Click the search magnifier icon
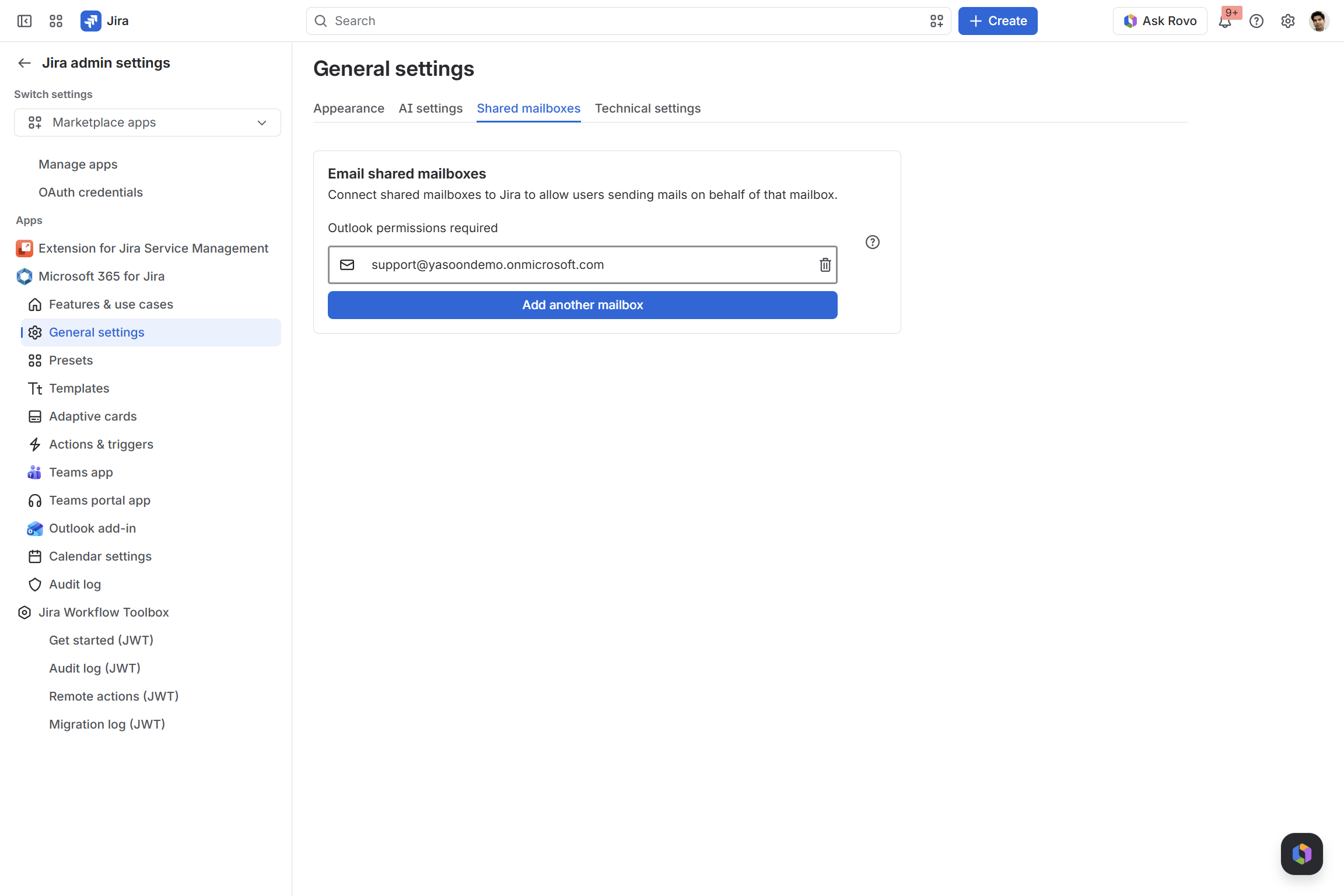The width and height of the screenshot is (1344, 896). tap(321, 21)
